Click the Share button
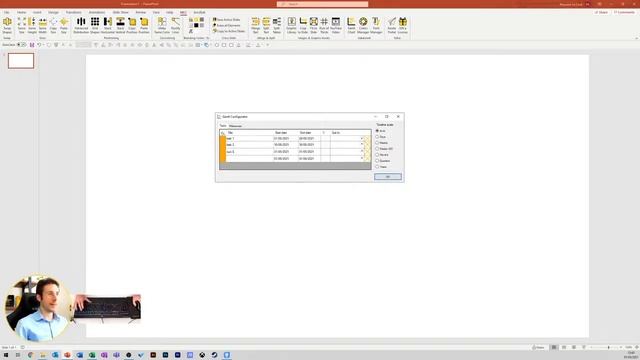This screenshot has height=360, width=640. click(x=601, y=13)
